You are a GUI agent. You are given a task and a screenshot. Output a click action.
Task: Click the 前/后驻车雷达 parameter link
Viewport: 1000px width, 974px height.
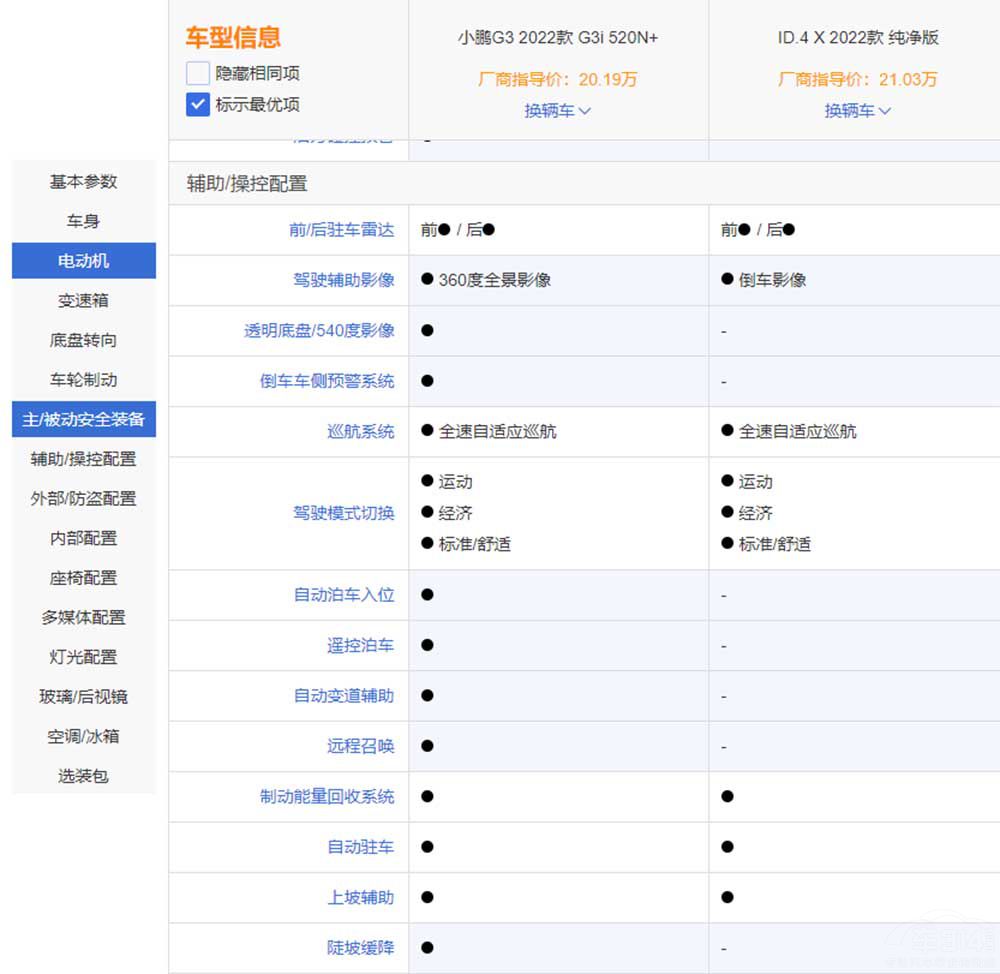pyautogui.click(x=341, y=230)
